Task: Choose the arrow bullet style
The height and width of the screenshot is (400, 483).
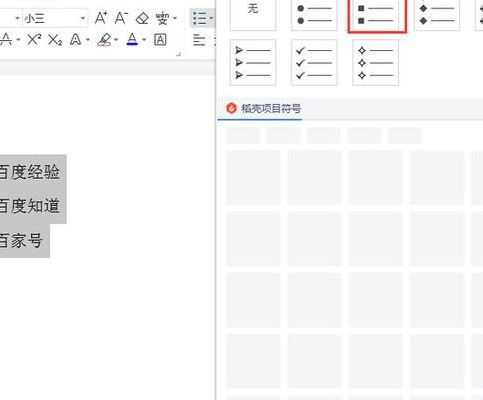Action: point(253,63)
